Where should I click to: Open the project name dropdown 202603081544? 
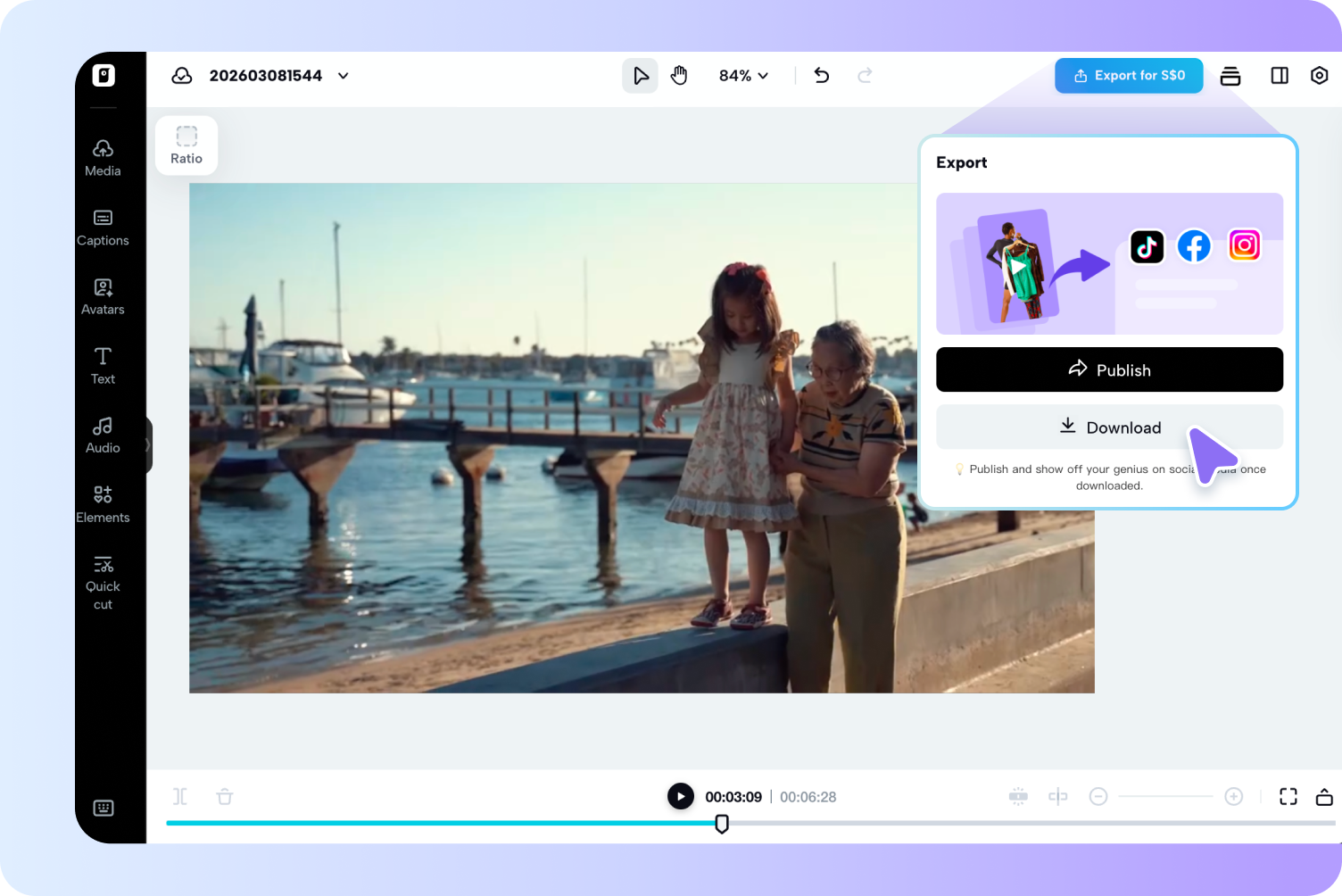[x=343, y=76]
